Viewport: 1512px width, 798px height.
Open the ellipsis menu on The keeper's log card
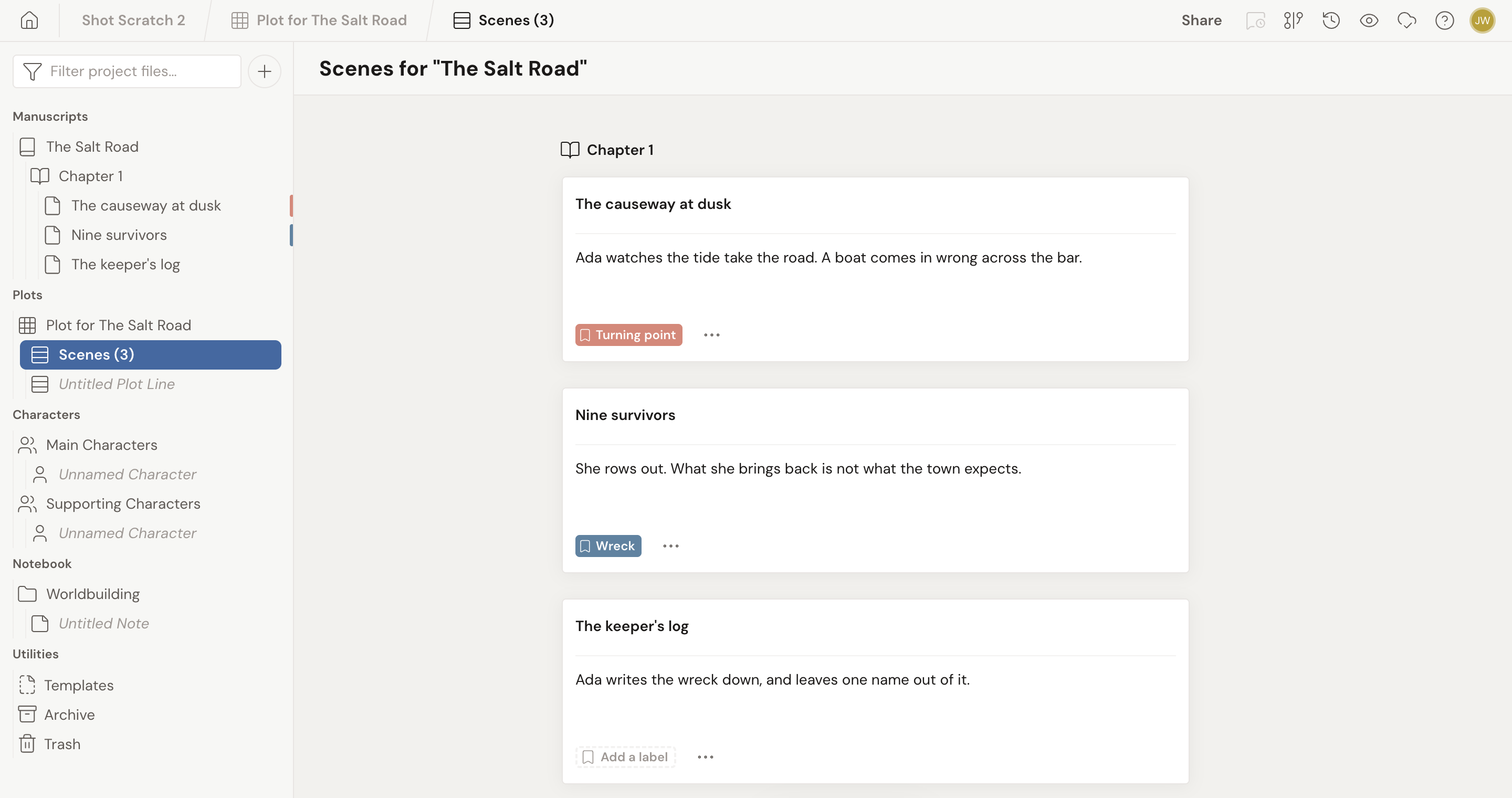(705, 758)
